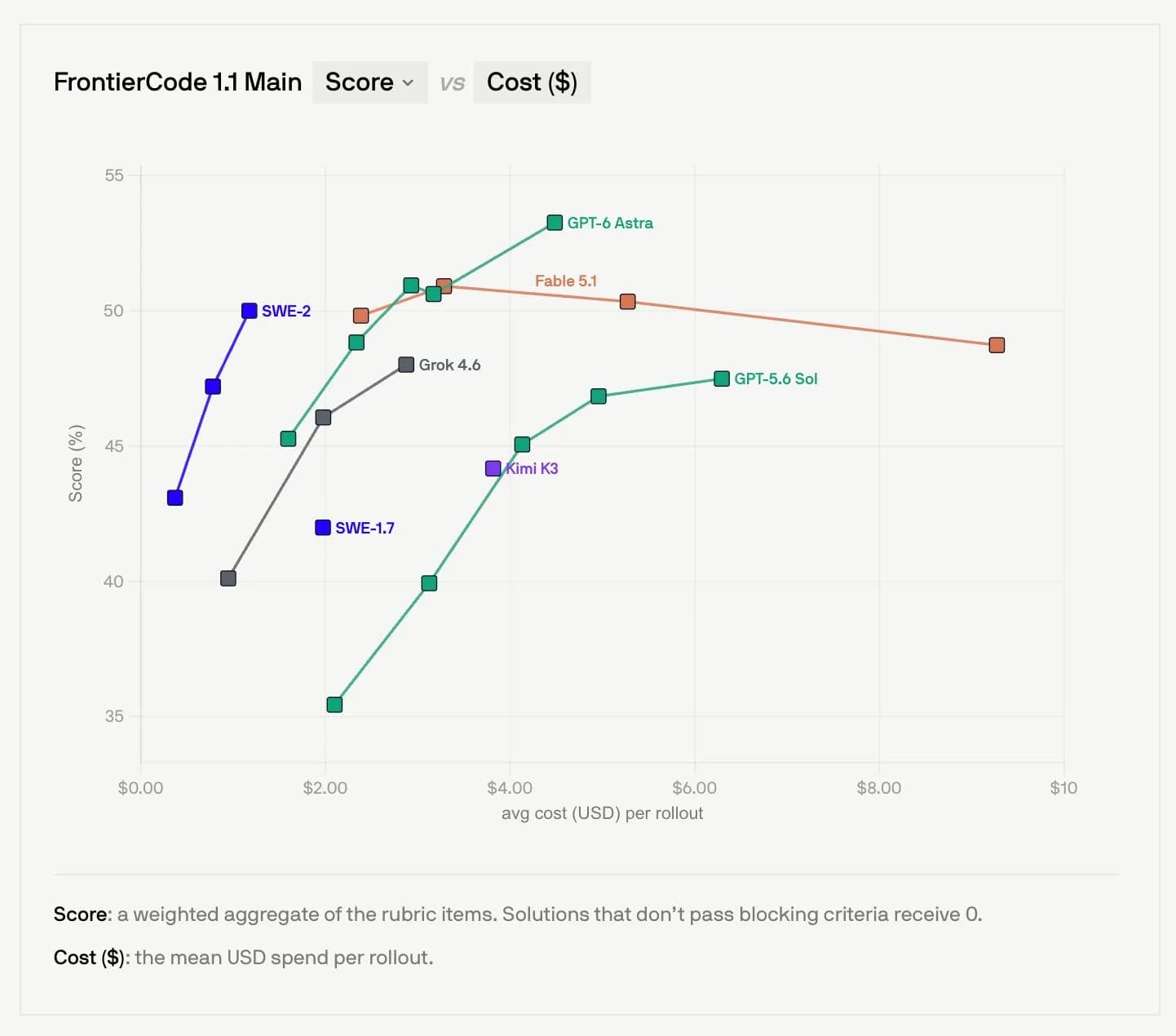This screenshot has width=1176, height=1036.
Task: Click the Fable 5.1 series label
Action: pos(566,281)
